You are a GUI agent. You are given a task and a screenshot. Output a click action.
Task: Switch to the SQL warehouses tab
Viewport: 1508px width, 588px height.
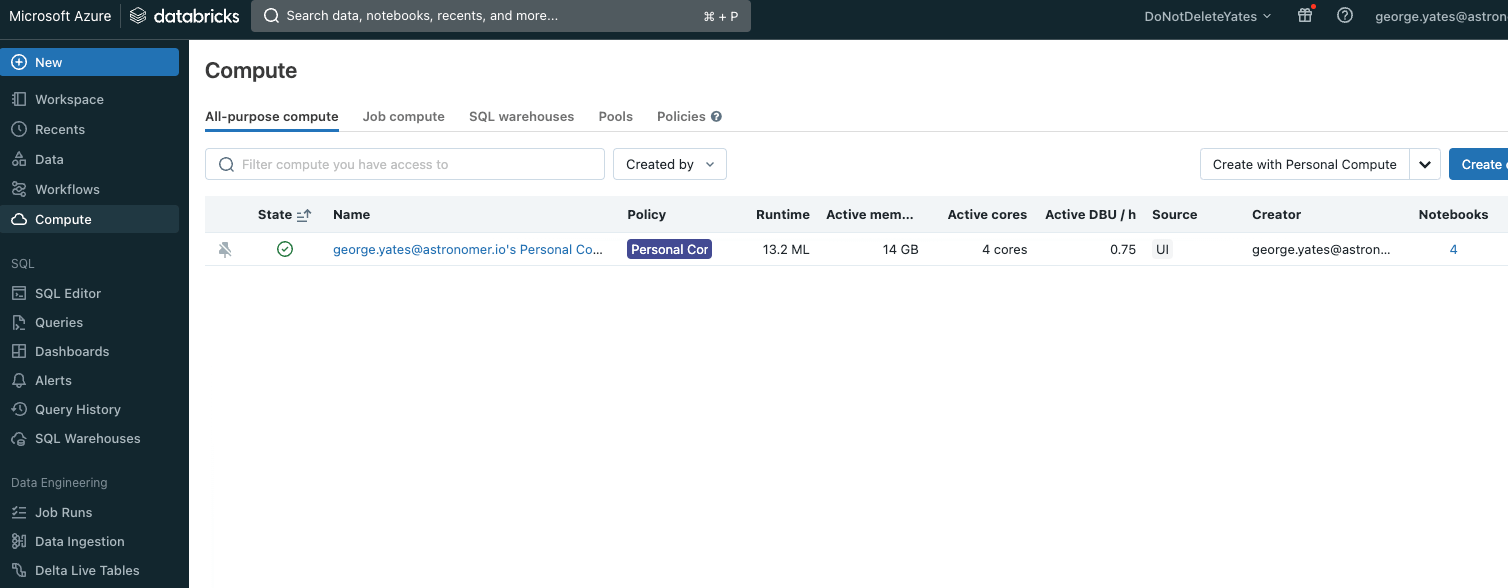point(521,117)
